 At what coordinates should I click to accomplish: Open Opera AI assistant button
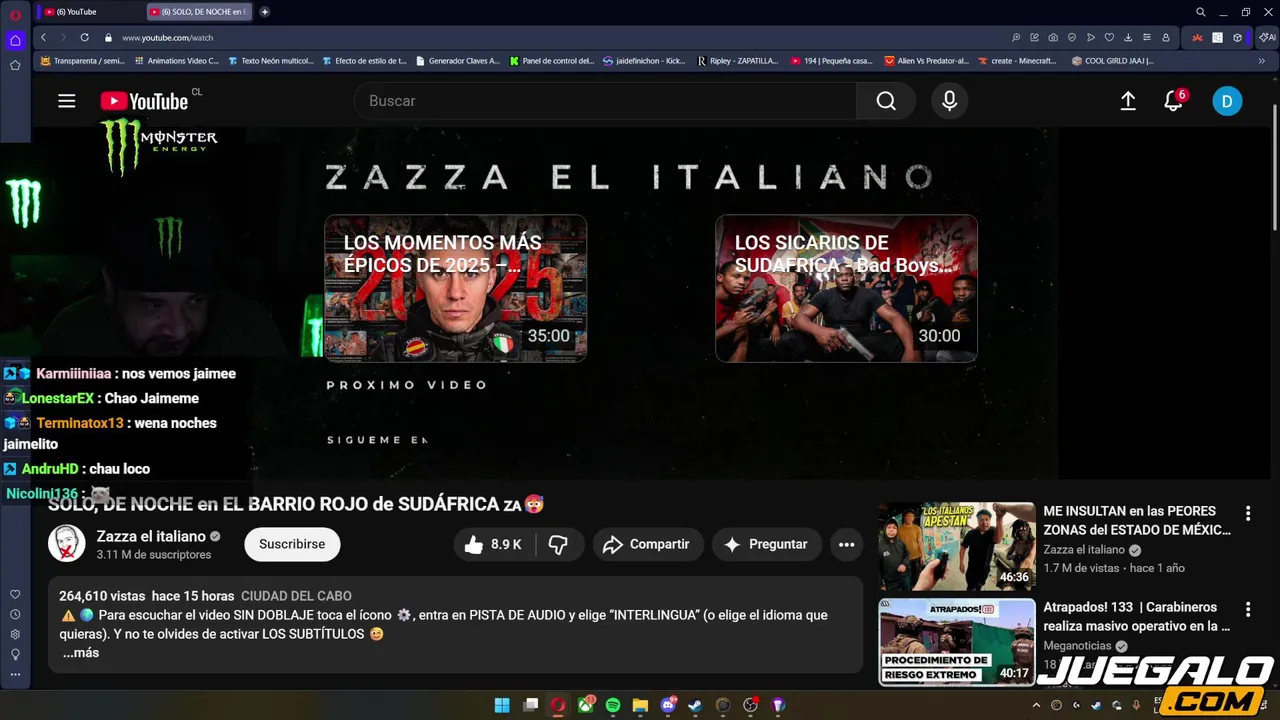[x=1269, y=37]
